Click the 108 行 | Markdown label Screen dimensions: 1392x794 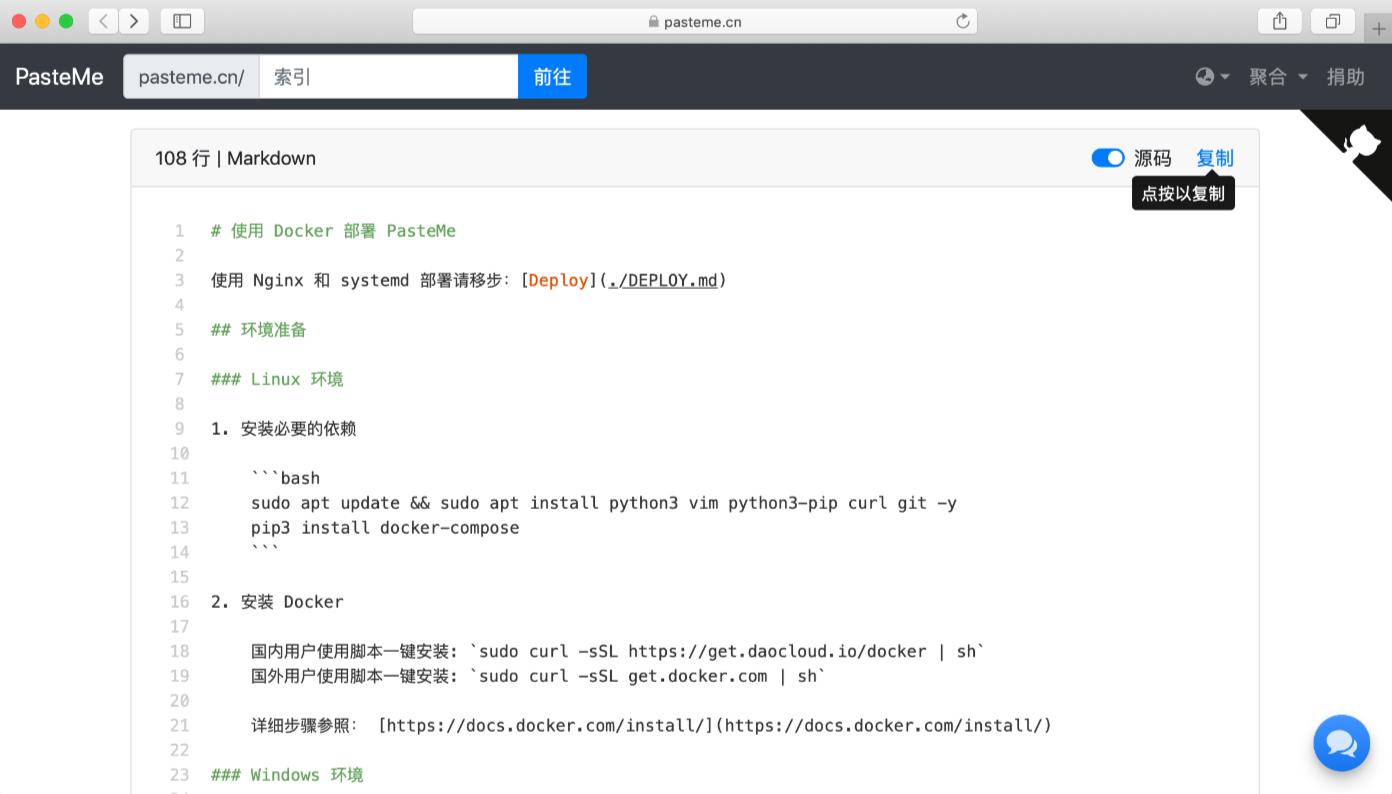pos(236,158)
